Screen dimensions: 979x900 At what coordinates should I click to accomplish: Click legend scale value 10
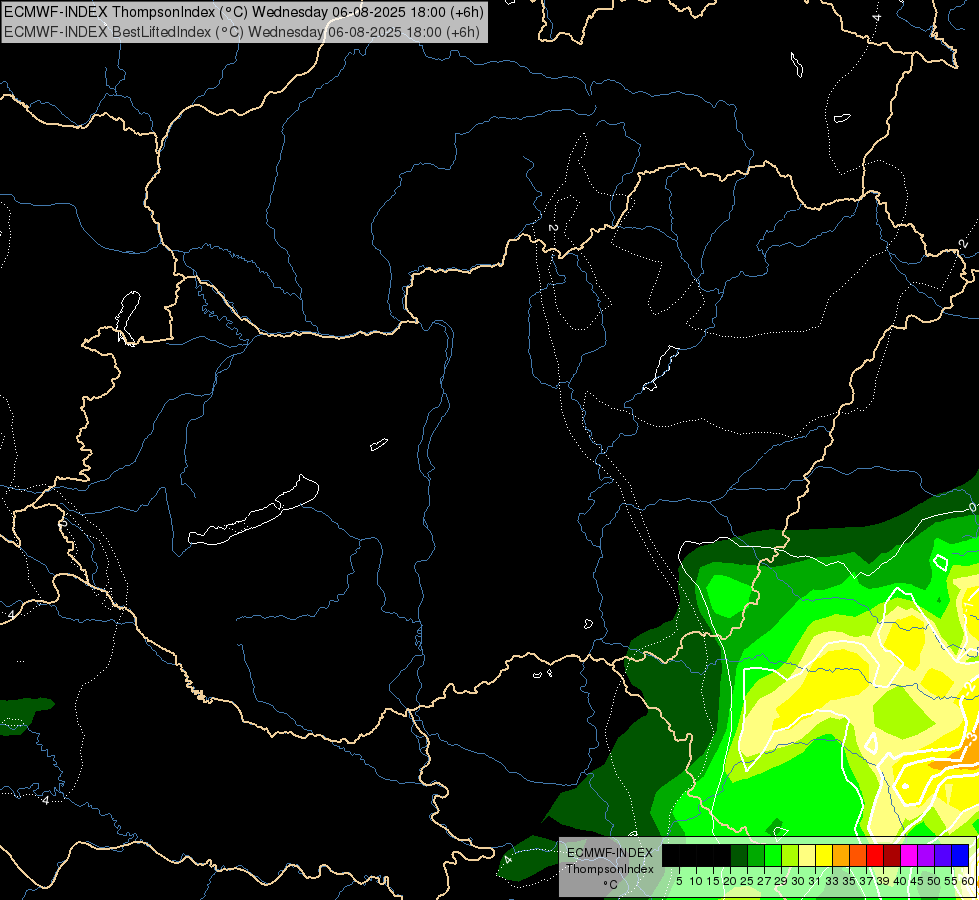click(x=696, y=881)
